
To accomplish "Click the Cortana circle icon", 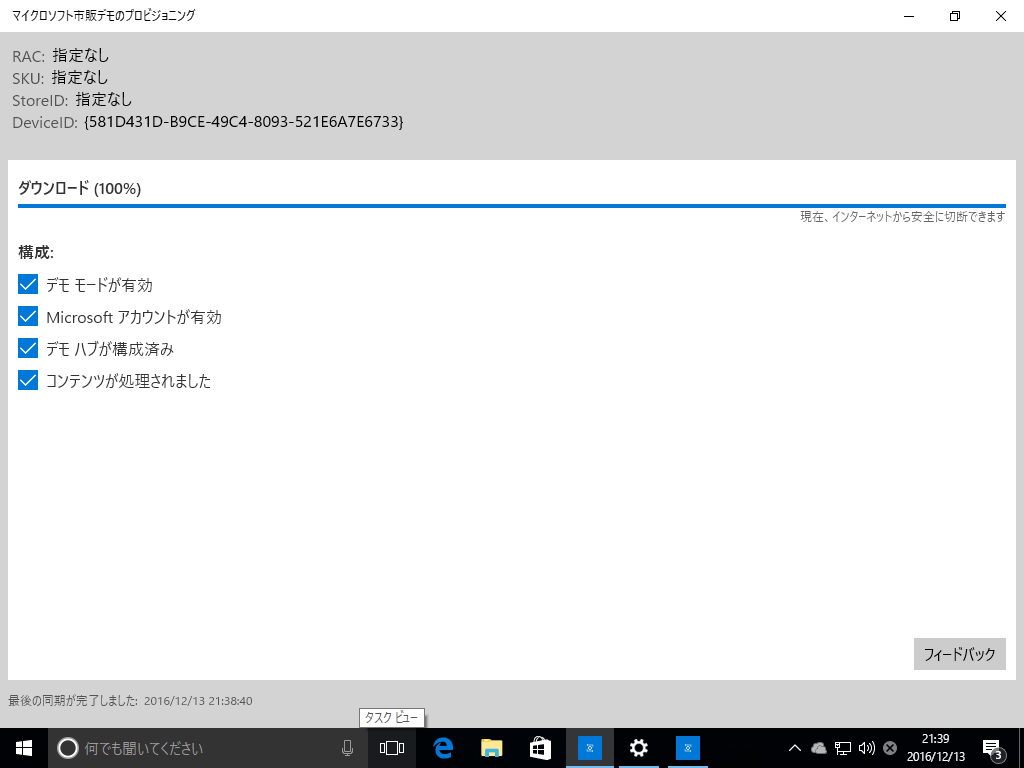I will click(68, 748).
